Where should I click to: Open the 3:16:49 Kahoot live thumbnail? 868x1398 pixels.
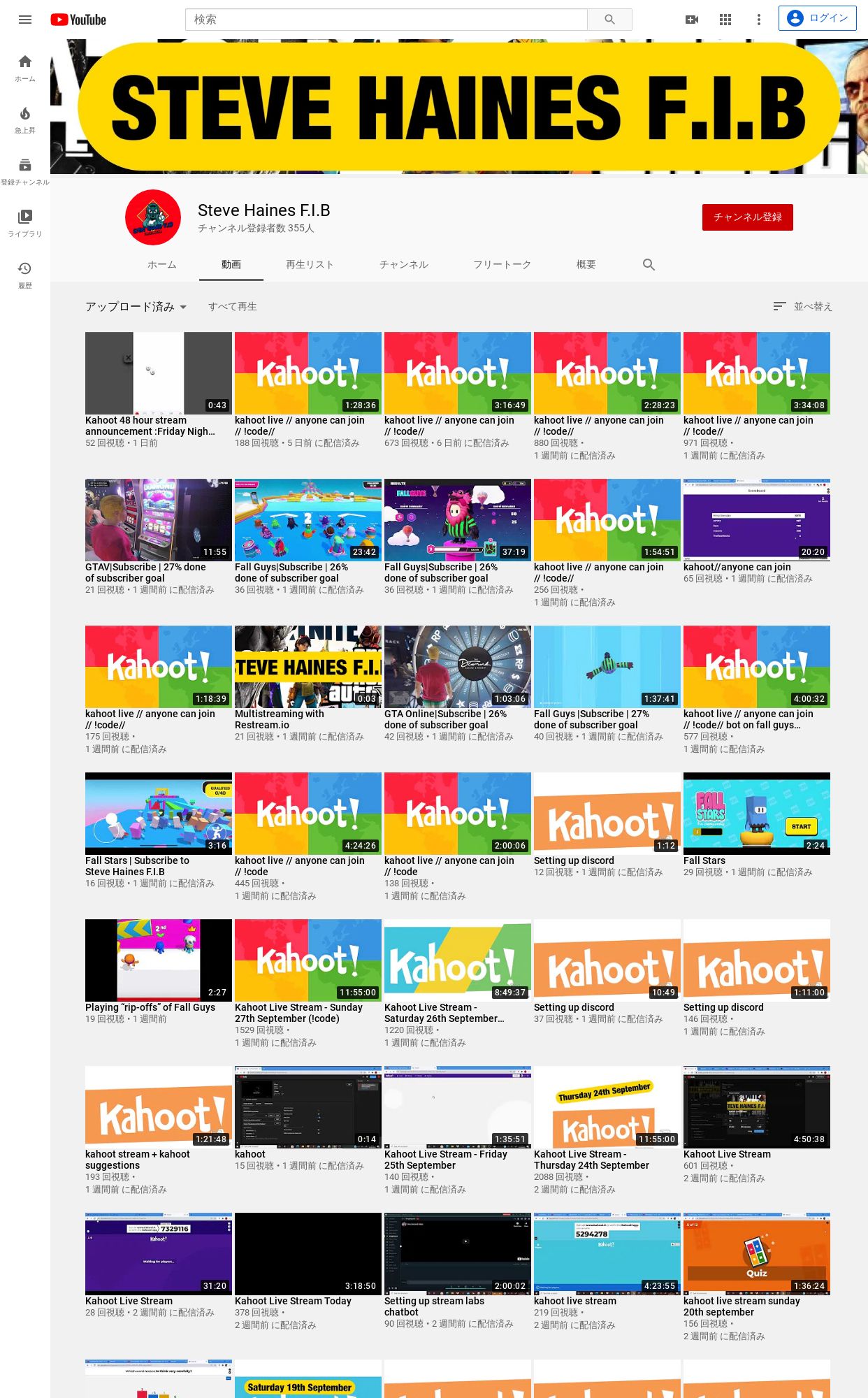[458, 373]
